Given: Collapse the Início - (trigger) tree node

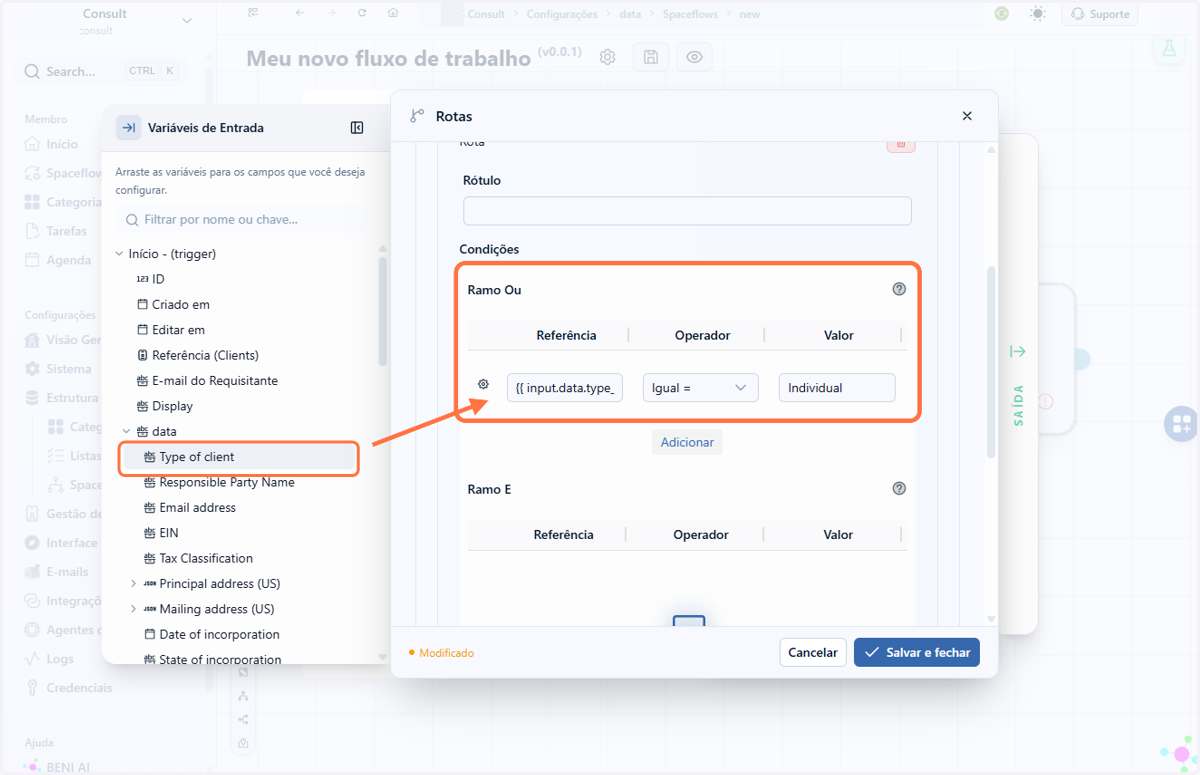Looking at the screenshot, I should (120, 254).
